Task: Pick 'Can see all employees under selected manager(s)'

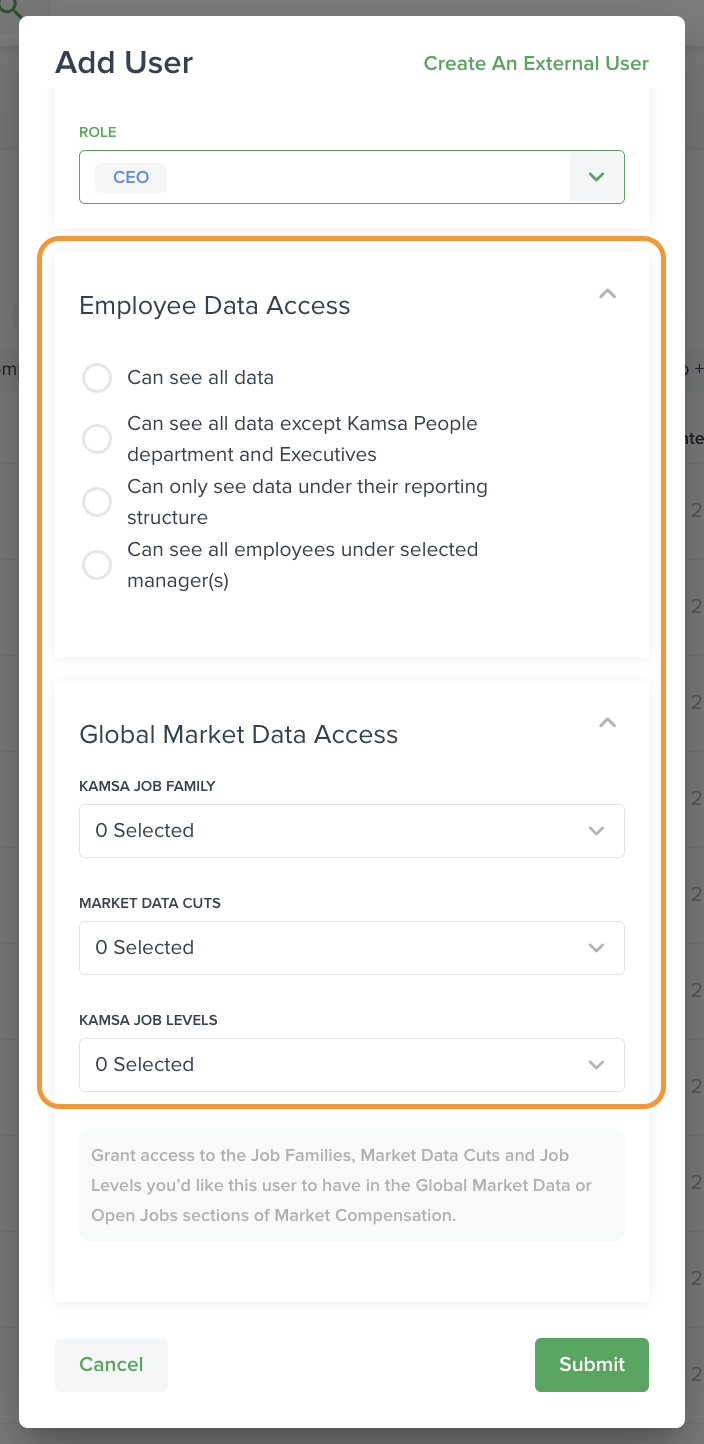Action: (97, 565)
